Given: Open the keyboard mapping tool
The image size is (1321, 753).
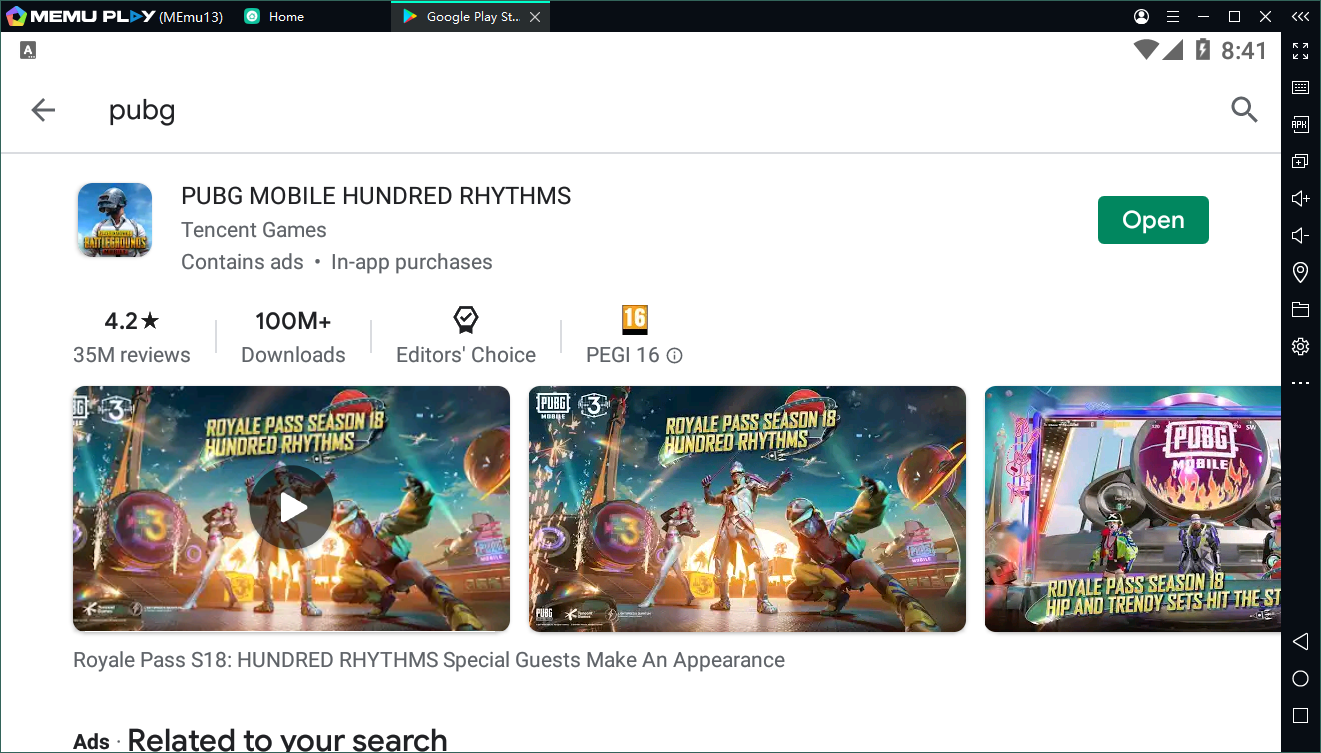Looking at the screenshot, I should [x=1300, y=88].
